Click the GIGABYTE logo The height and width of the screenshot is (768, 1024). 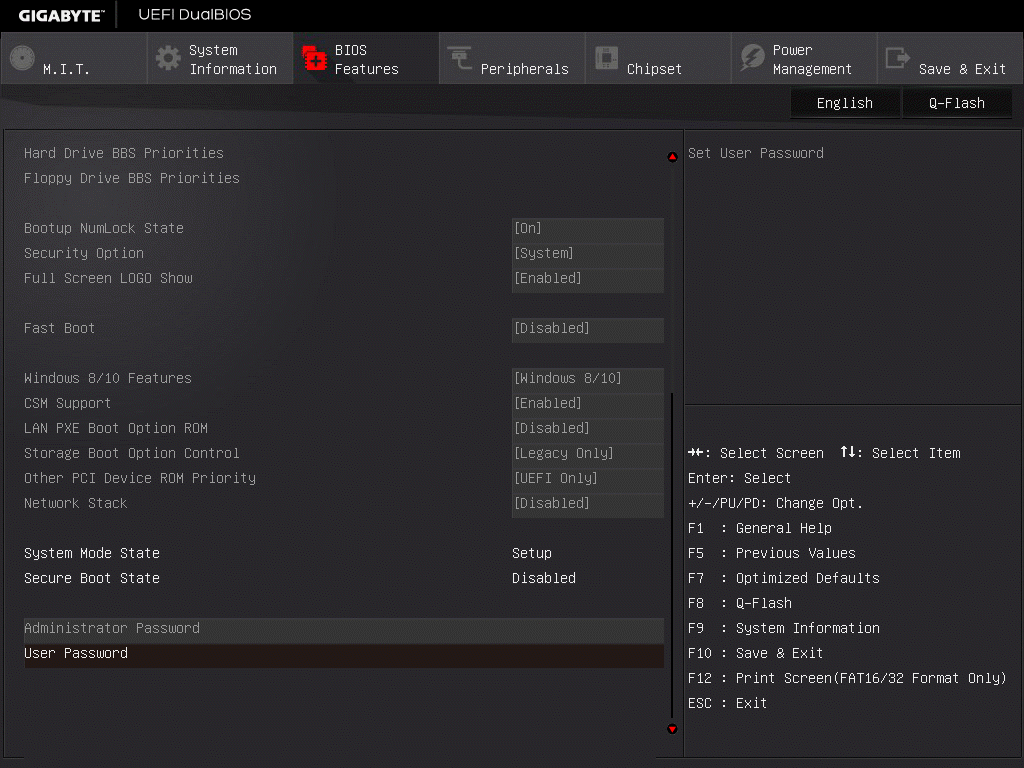coord(61,16)
